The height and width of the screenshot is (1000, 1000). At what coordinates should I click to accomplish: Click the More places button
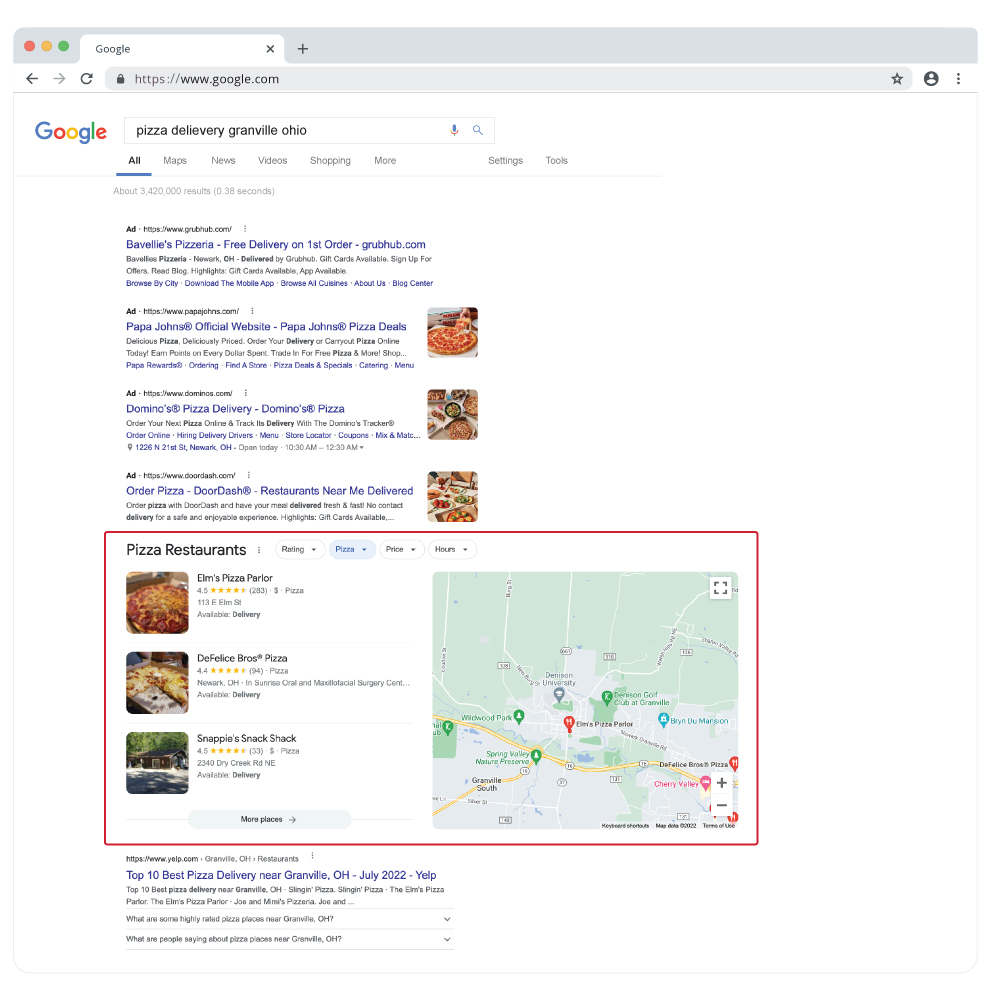pos(269,820)
